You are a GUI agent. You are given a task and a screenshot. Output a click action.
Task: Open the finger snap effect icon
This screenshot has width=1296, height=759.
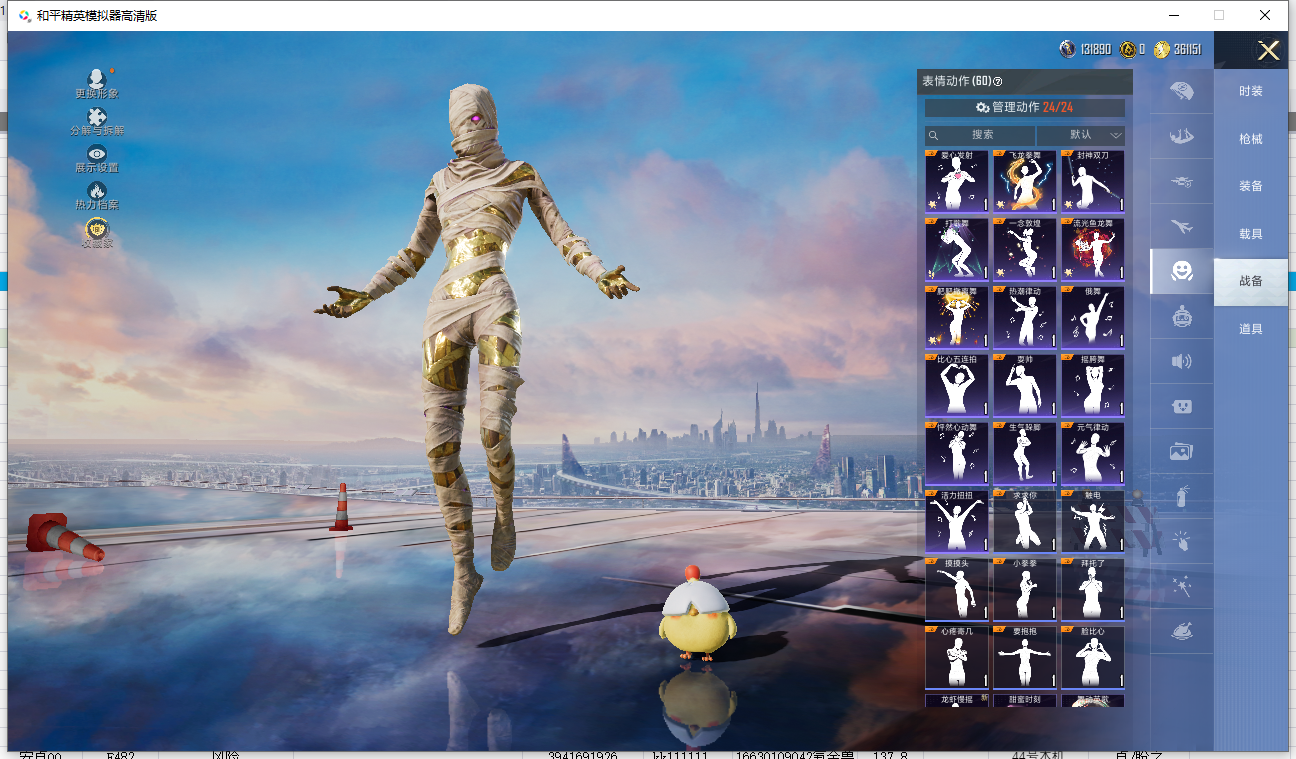pos(1181,541)
